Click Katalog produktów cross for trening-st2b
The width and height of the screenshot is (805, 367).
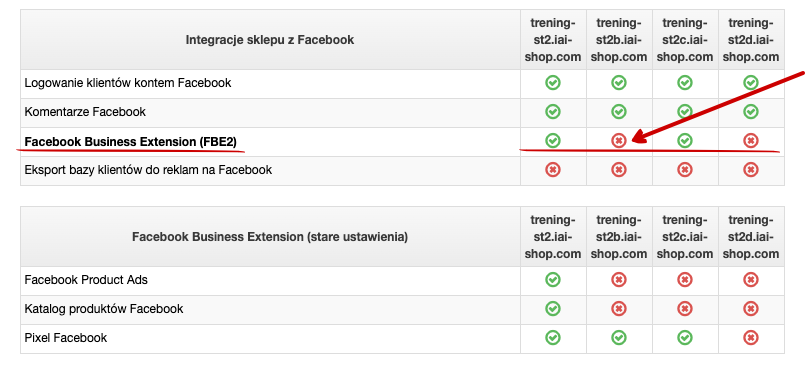click(x=619, y=308)
